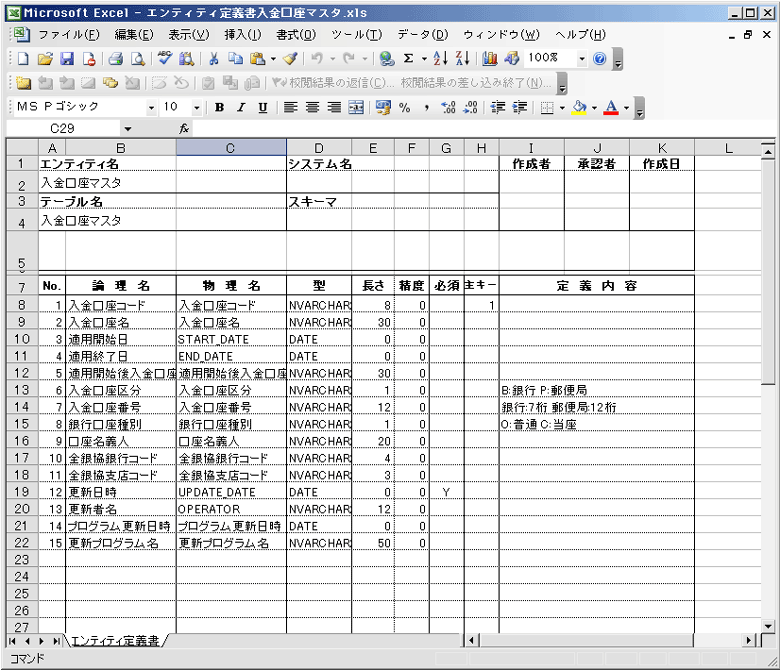This screenshot has width=780, height=670.
Task: Open the AutoSum dropdown arrow
Action: click(x=424, y=59)
